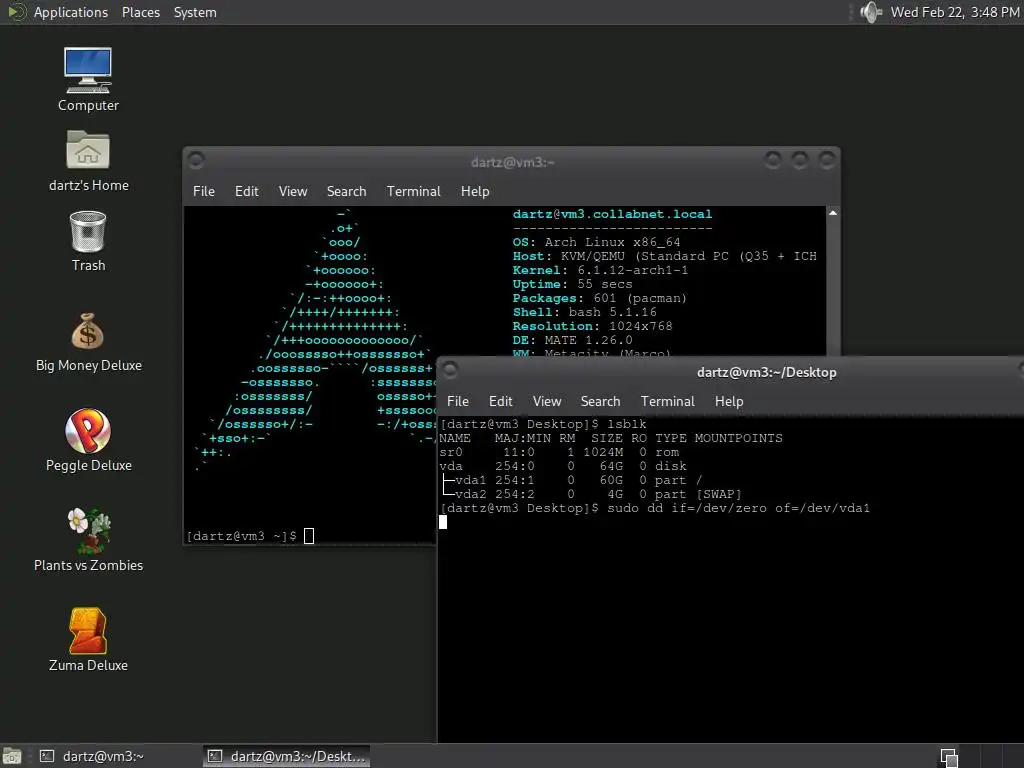
Task: Open File menu in the Desktop terminal
Action: tap(457, 402)
